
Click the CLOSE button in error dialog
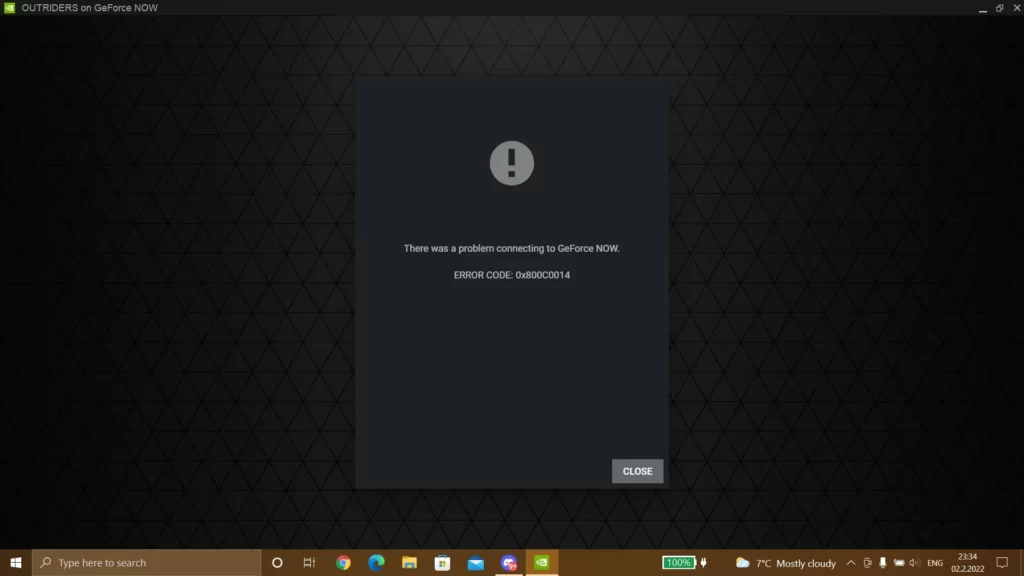[637, 471]
